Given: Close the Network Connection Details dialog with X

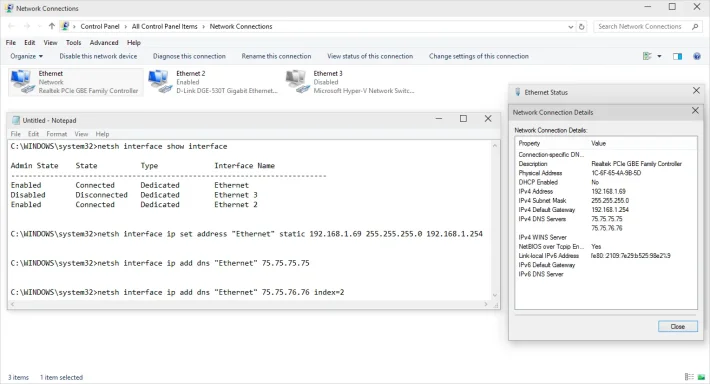Looking at the screenshot, I should (695, 110).
